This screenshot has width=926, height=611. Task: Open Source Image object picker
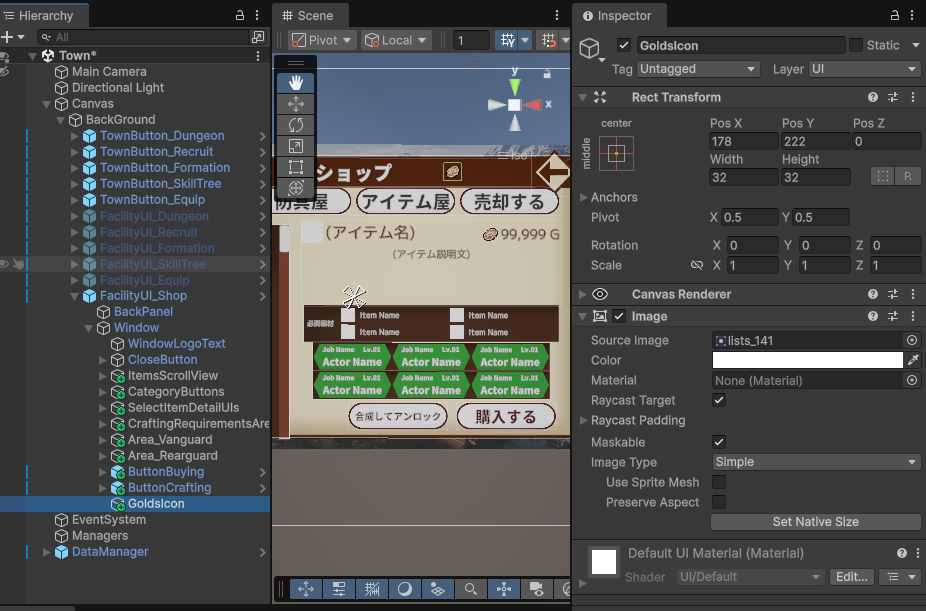[912, 340]
